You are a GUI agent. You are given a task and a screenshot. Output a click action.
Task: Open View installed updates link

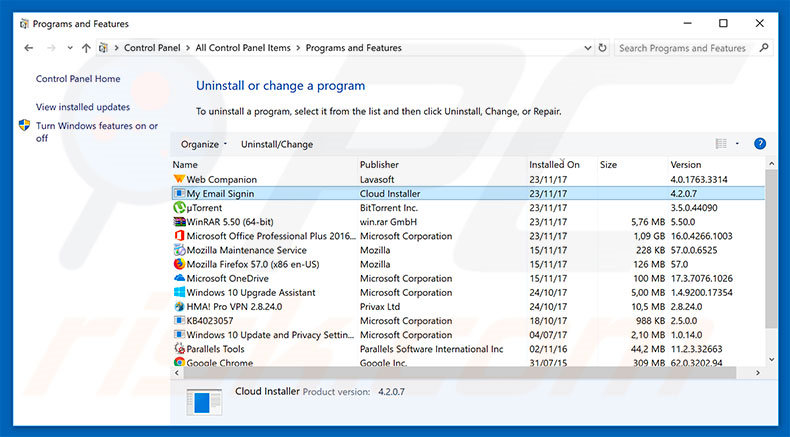(83, 107)
